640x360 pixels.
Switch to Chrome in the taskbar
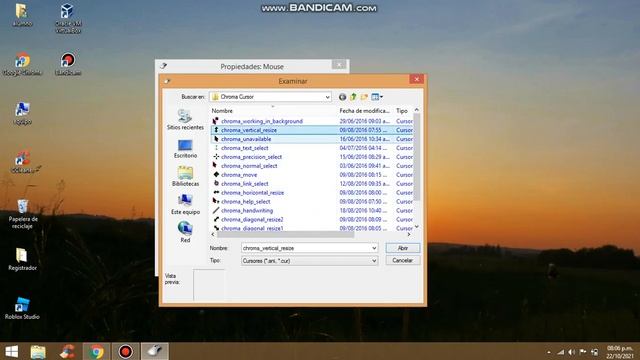click(96, 351)
